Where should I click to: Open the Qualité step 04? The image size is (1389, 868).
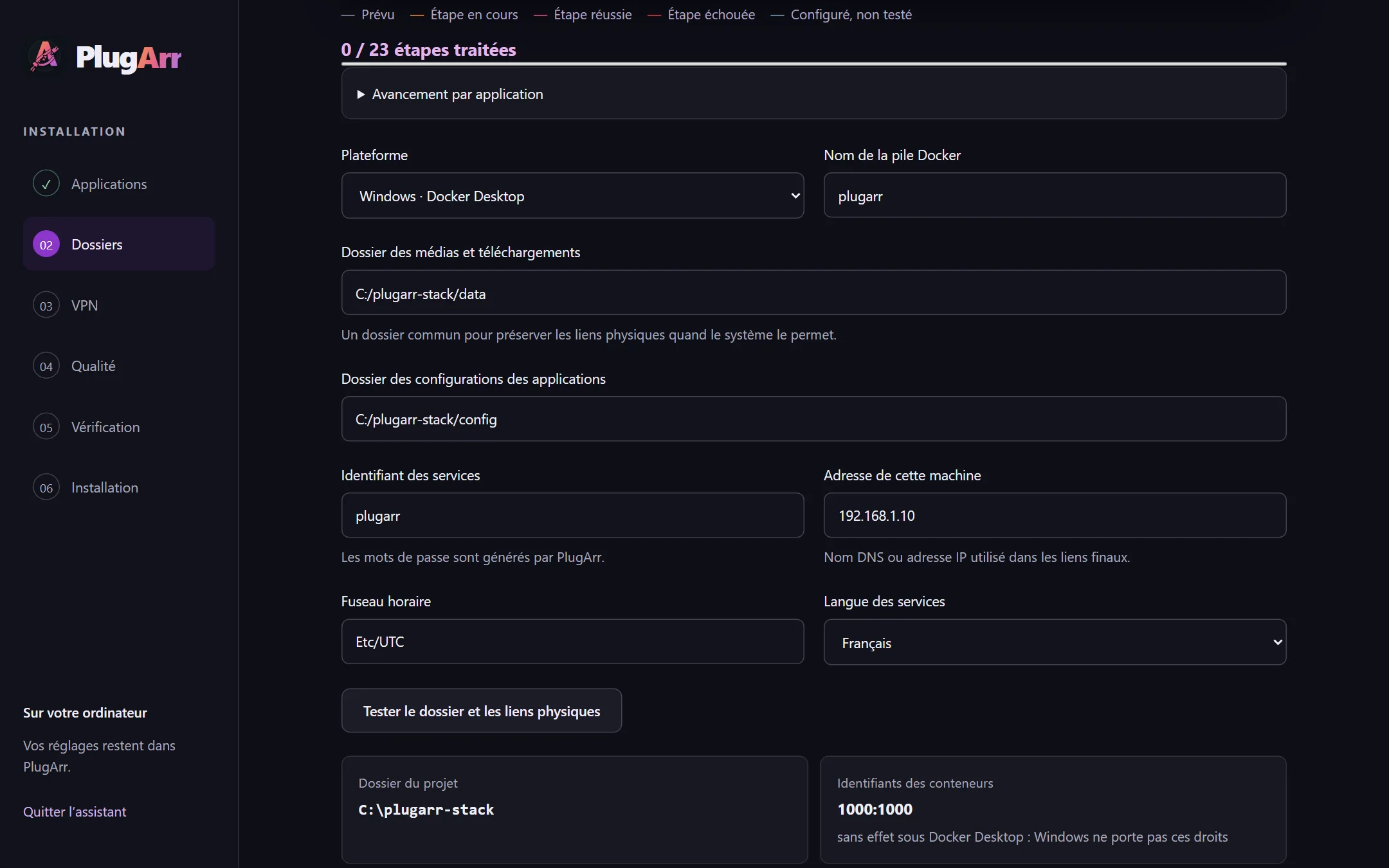pos(119,366)
